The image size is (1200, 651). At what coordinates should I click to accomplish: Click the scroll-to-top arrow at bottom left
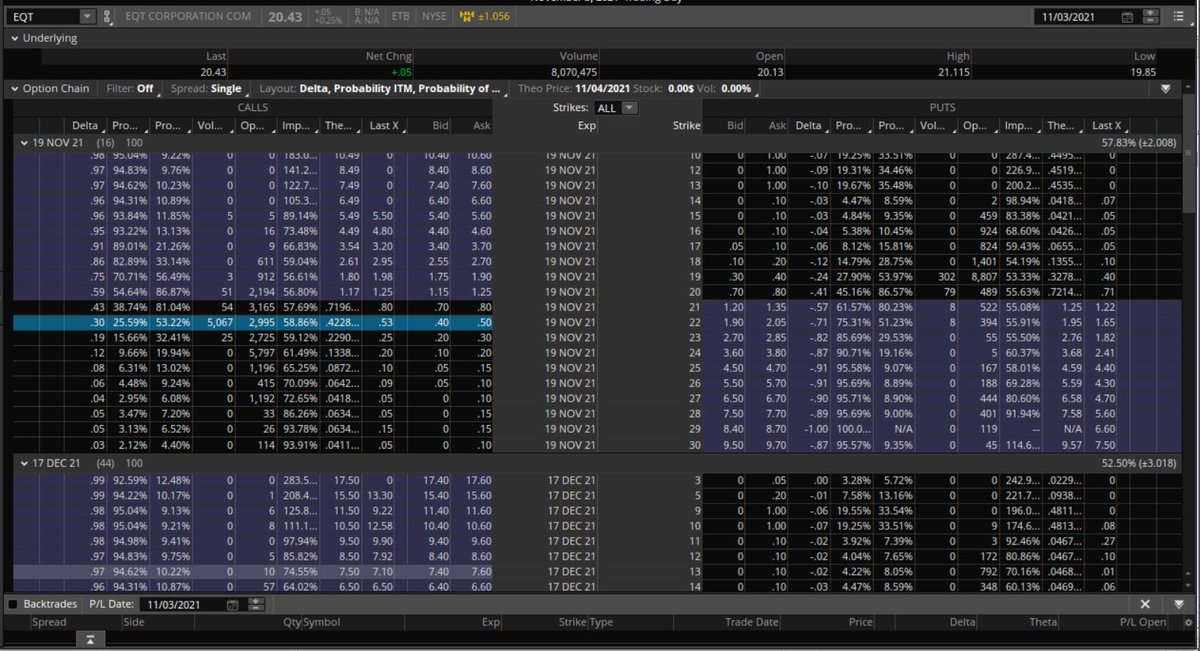coord(89,640)
